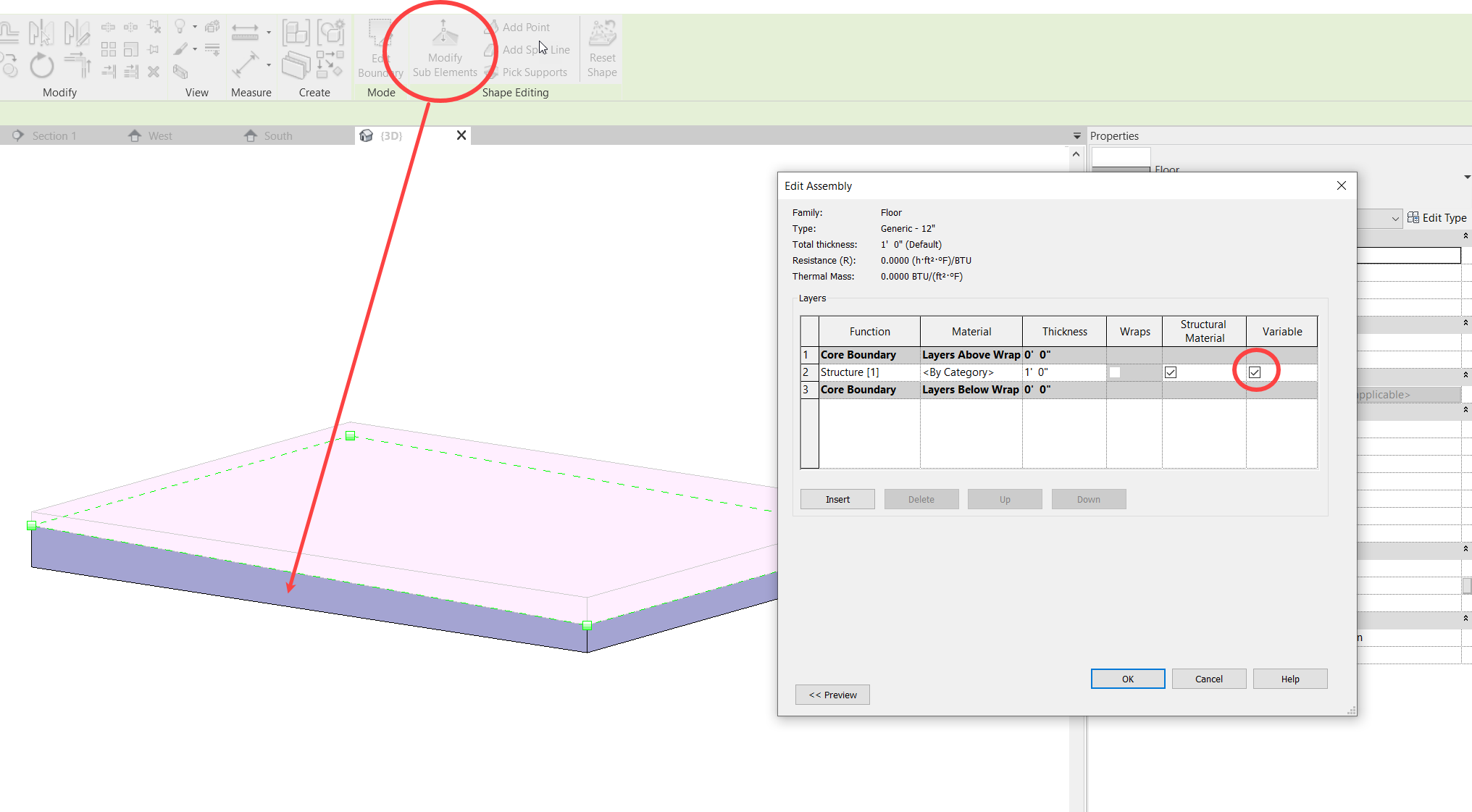Click the Aligned Dimension measure icon

pyautogui.click(x=246, y=65)
